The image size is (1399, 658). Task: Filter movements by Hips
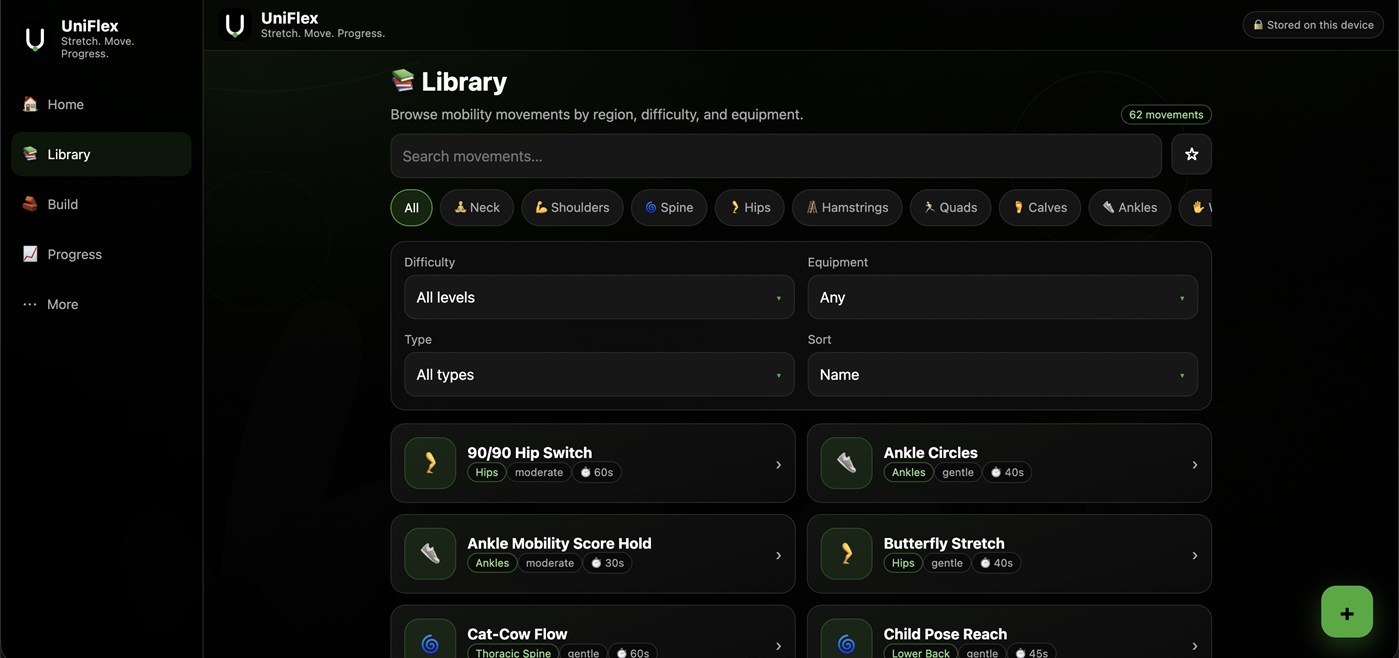[750, 208]
